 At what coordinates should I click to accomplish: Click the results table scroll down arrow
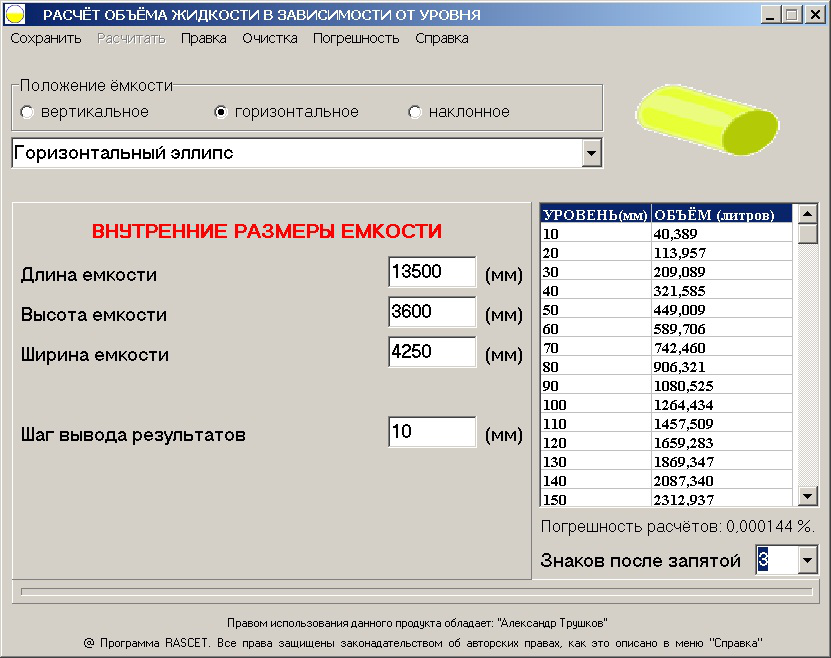pos(808,497)
